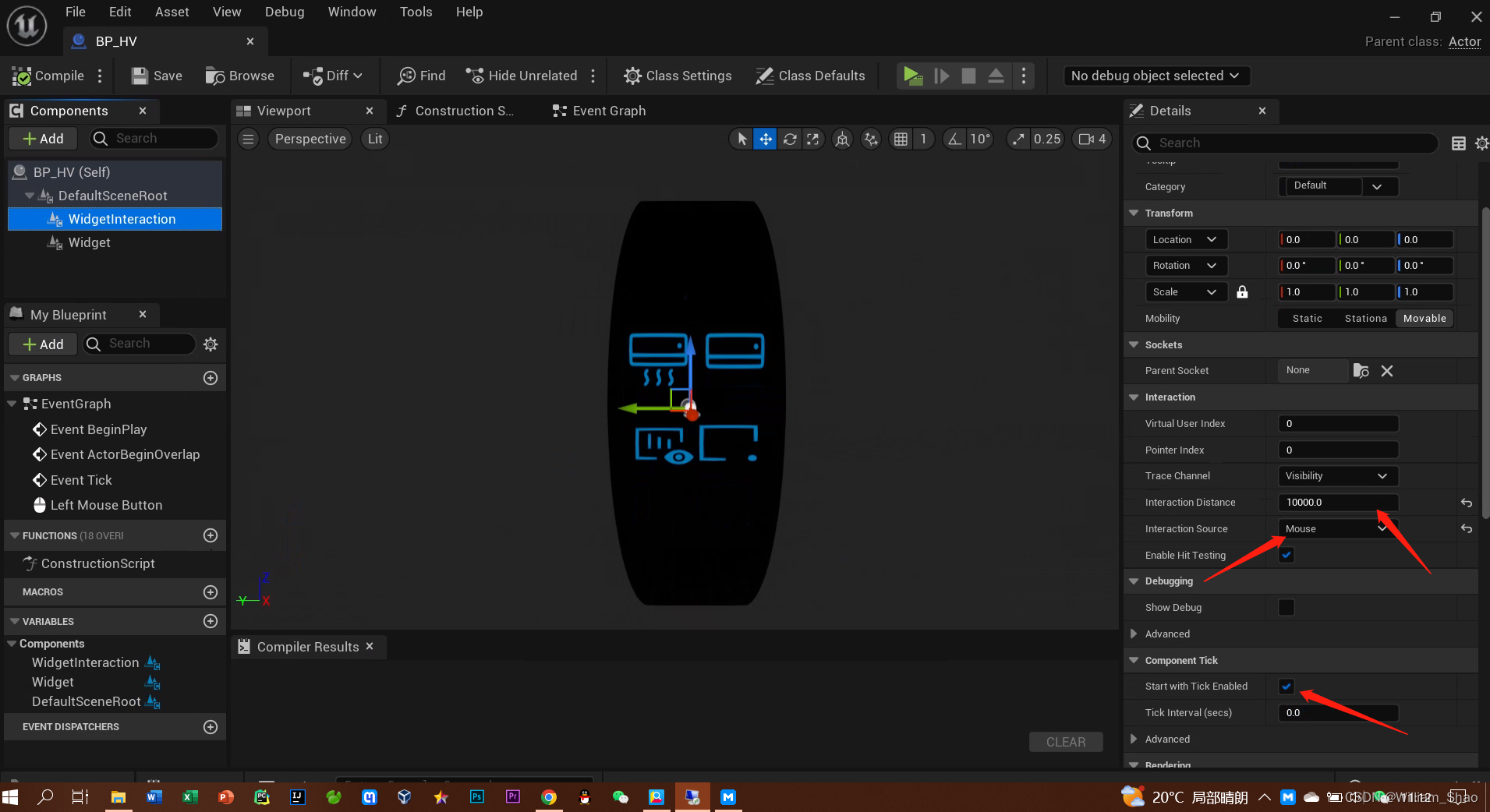The height and width of the screenshot is (812, 1490).
Task: Expand the Advanced section under Debugging
Action: pyautogui.click(x=1167, y=634)
